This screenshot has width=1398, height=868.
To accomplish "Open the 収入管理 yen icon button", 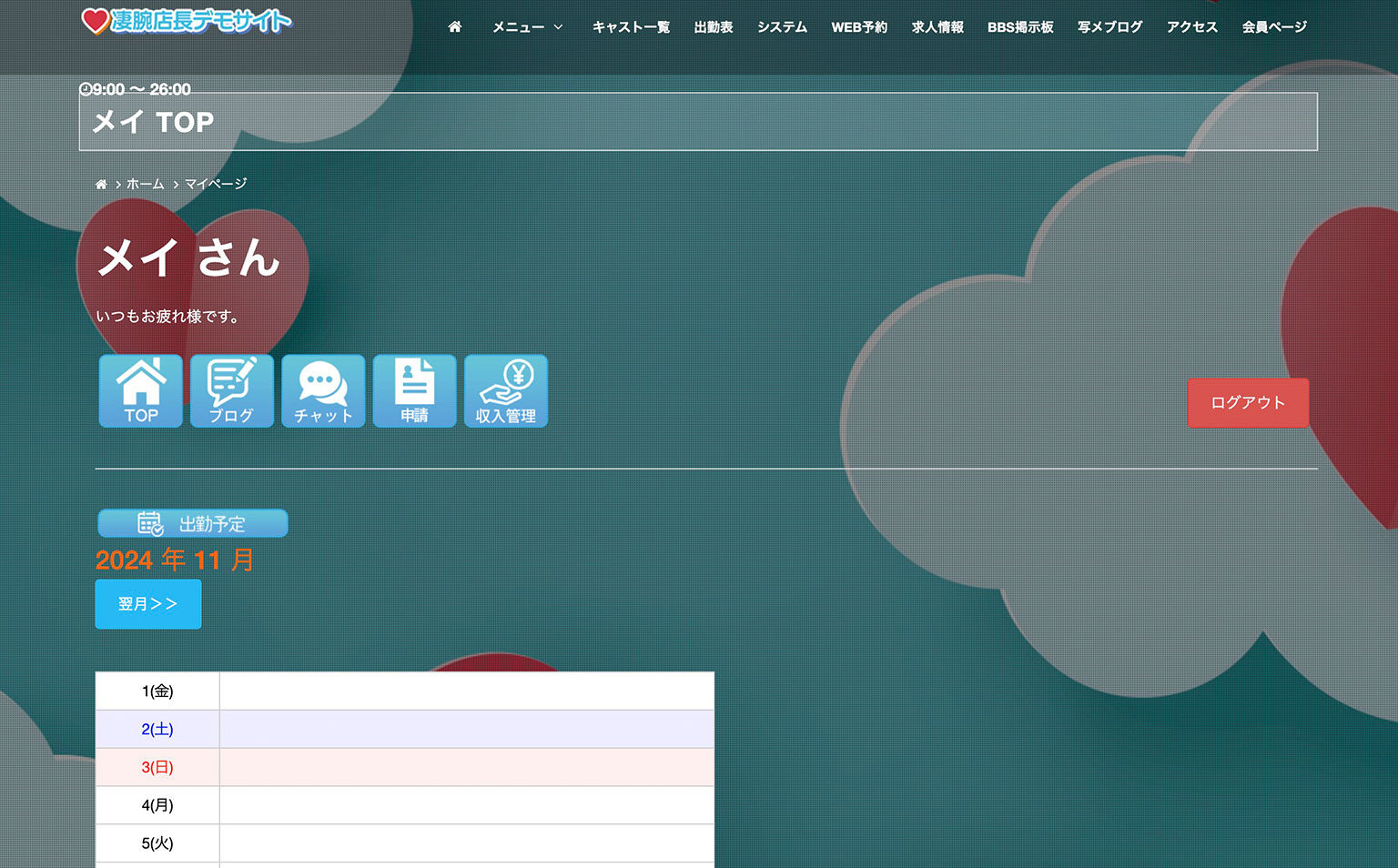I will point(506,391).
